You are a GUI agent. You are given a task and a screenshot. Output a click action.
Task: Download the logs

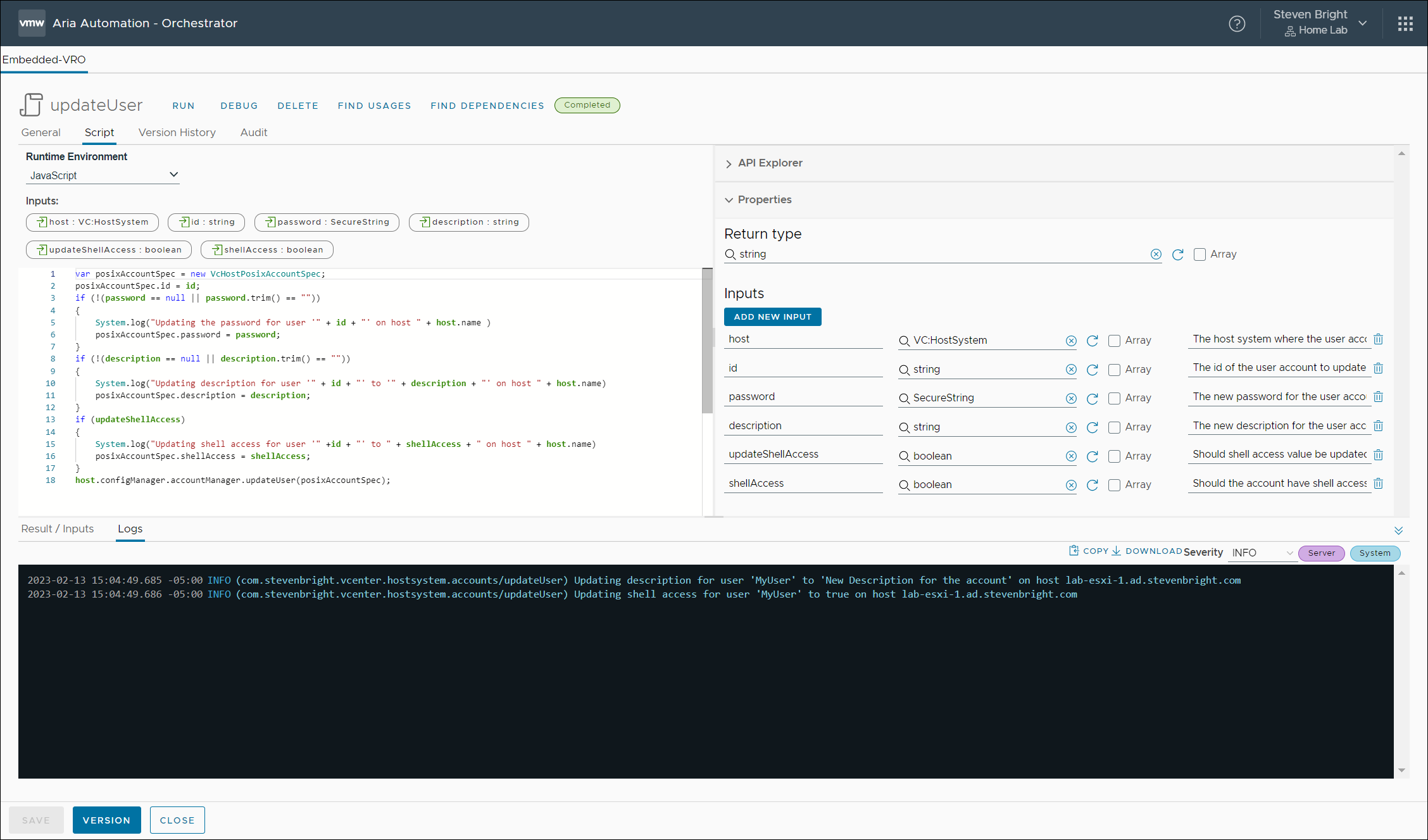pyautogui.click(x=1146, y=551)
